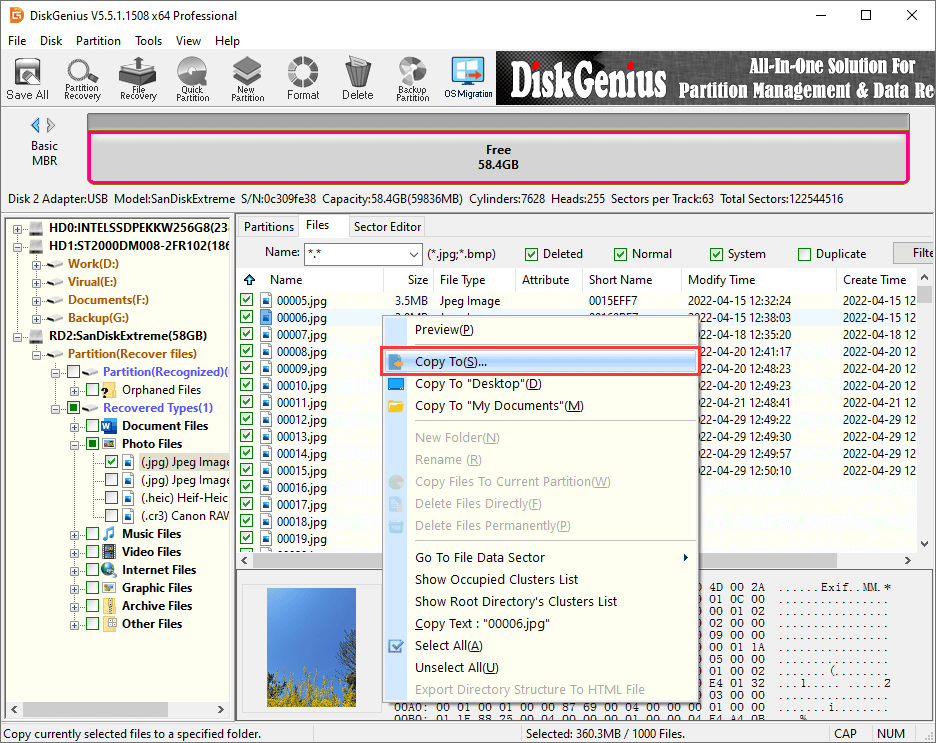Click the Copy To "My Documents" folder icon
Screen dimensions: 936x743
396,406
